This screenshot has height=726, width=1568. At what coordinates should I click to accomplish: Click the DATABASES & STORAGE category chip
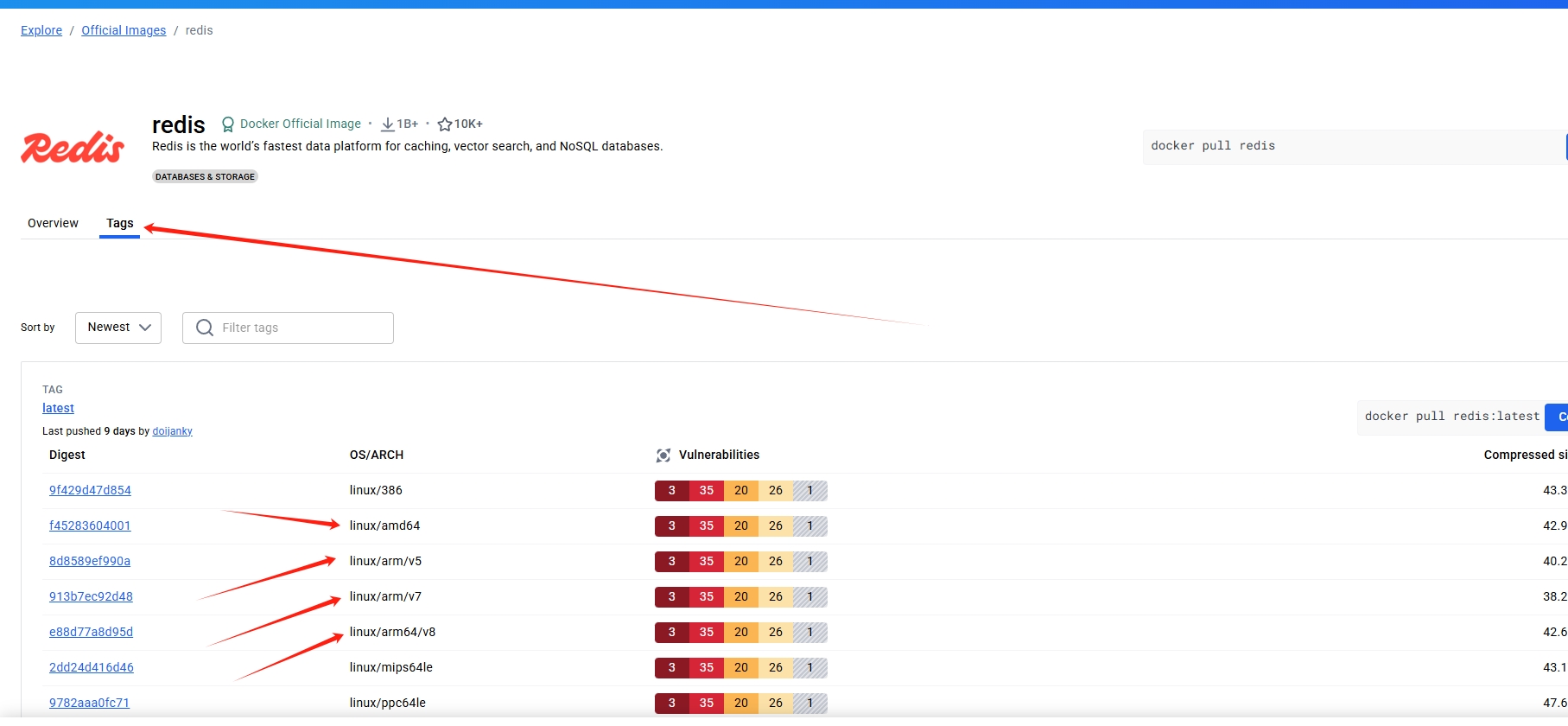pyautogui.click(x=205, y=176)
